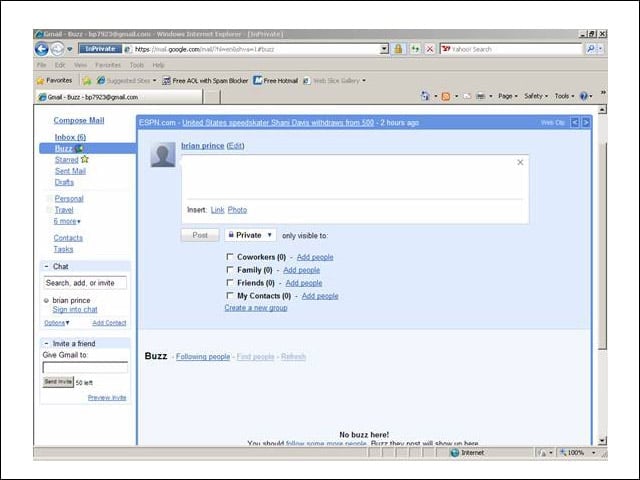Click the browser Forward arrow

(58, 49)
